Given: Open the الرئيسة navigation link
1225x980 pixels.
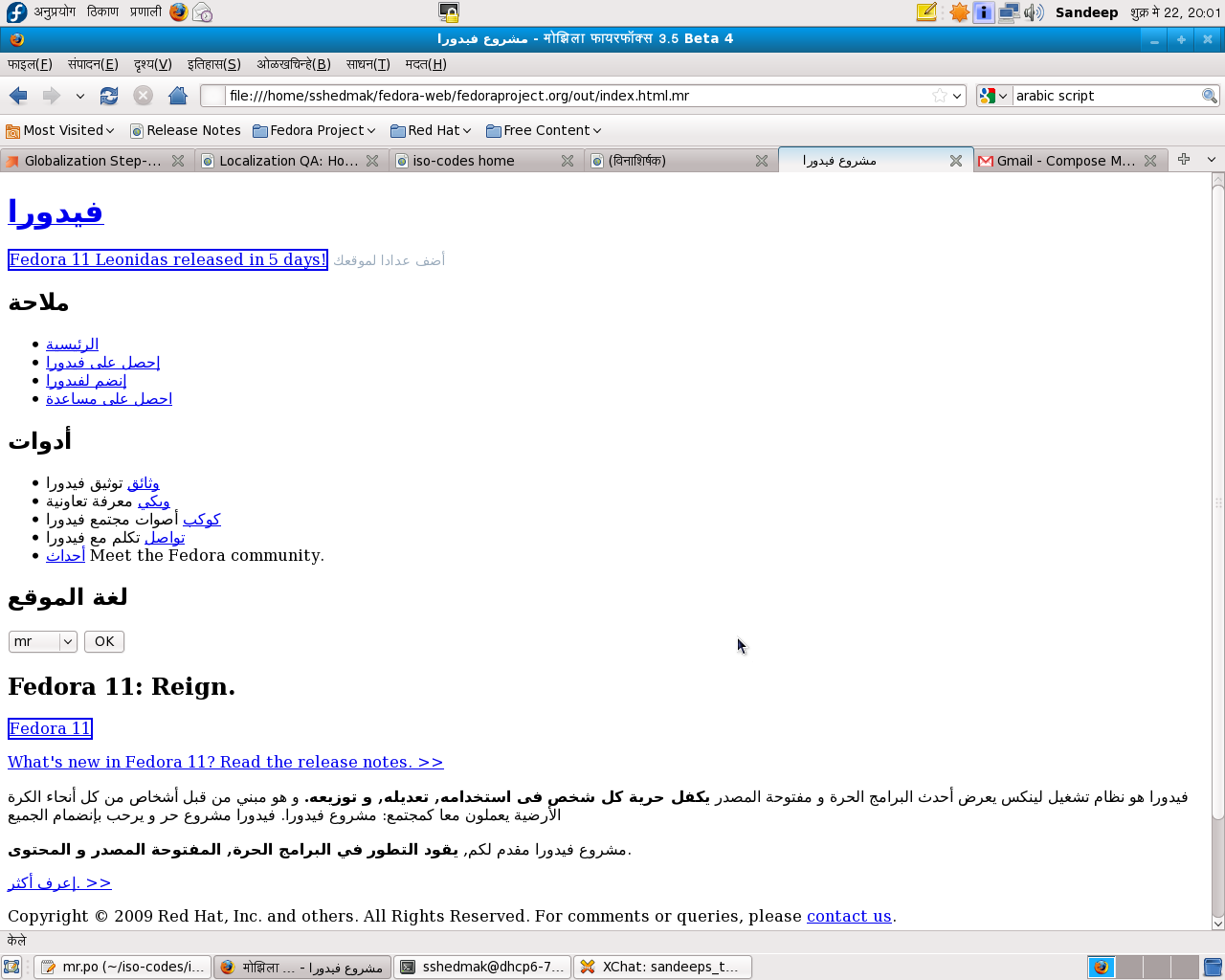Looking at the screenshot, I should coord(72,345).
